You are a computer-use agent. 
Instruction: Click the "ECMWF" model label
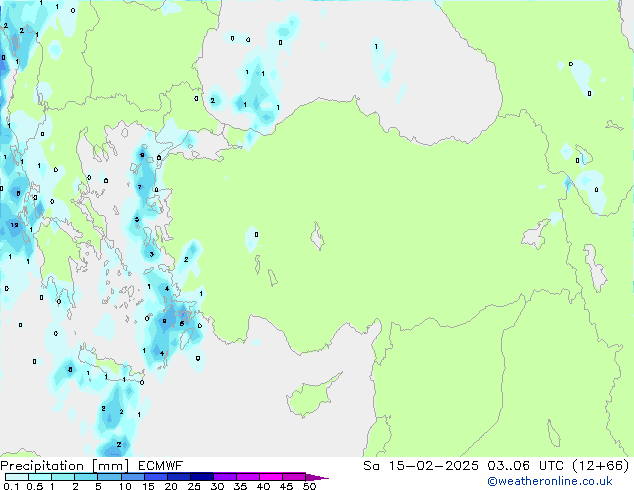[x=161, y=466]
